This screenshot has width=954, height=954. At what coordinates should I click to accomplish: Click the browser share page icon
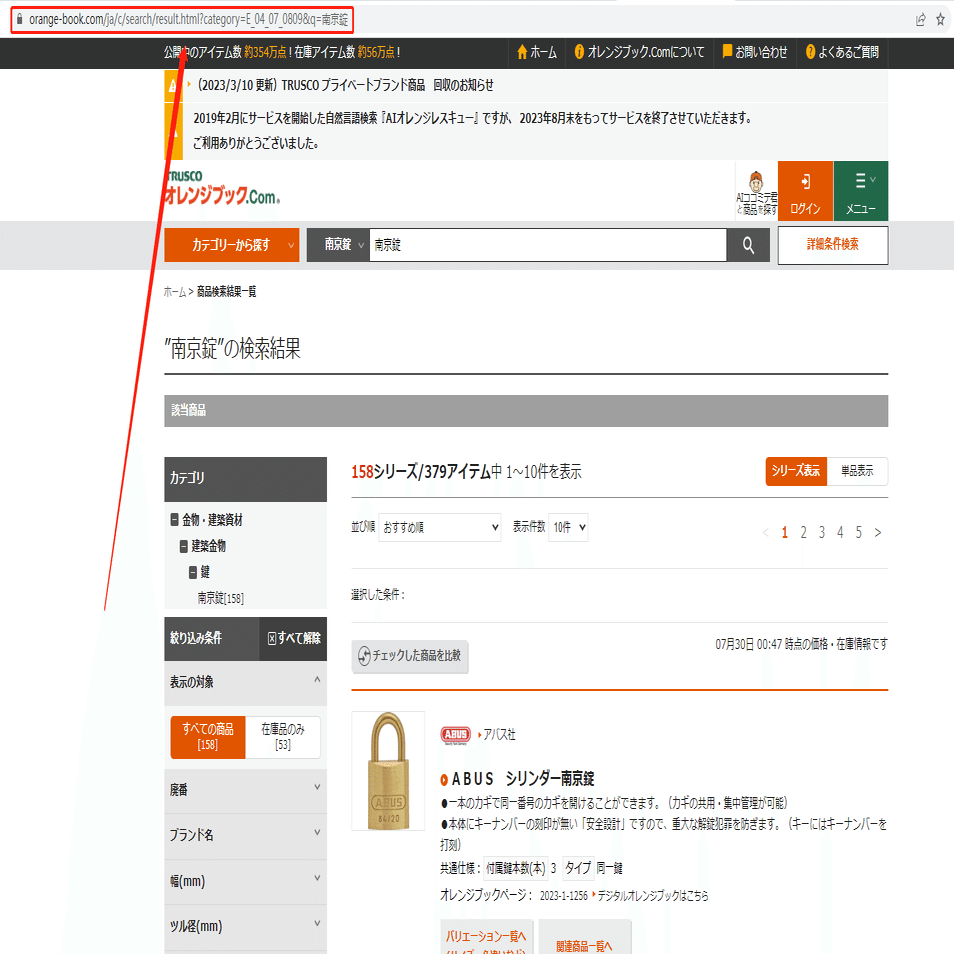(921, 20)
